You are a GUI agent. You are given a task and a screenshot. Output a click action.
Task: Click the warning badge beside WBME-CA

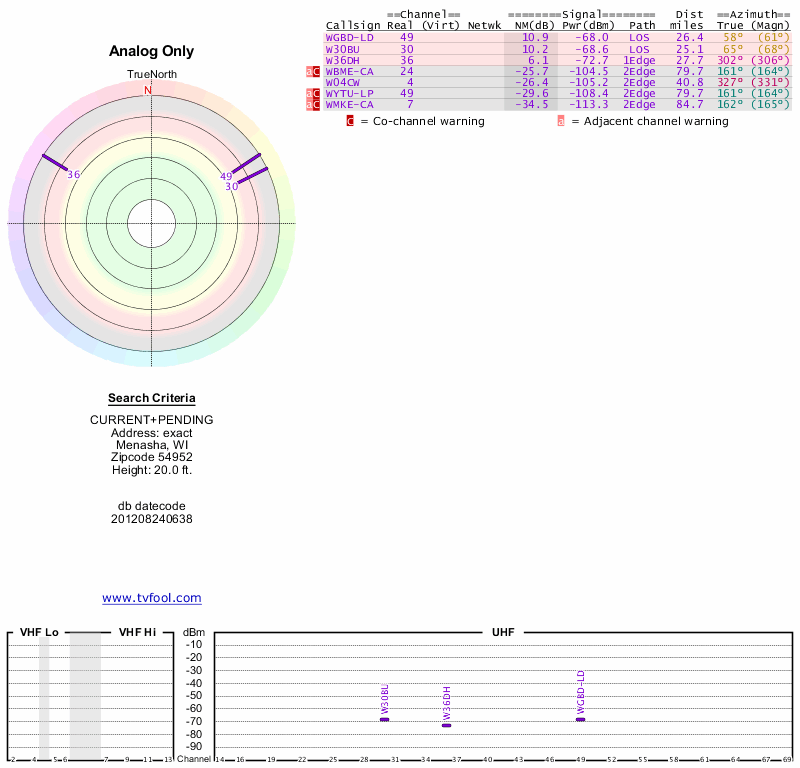click(313, 72)
